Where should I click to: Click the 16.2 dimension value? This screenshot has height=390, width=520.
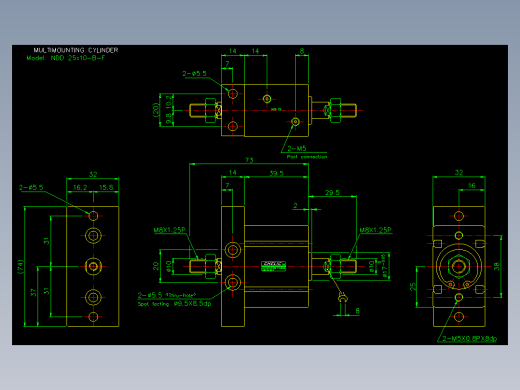tap(80, 187)
